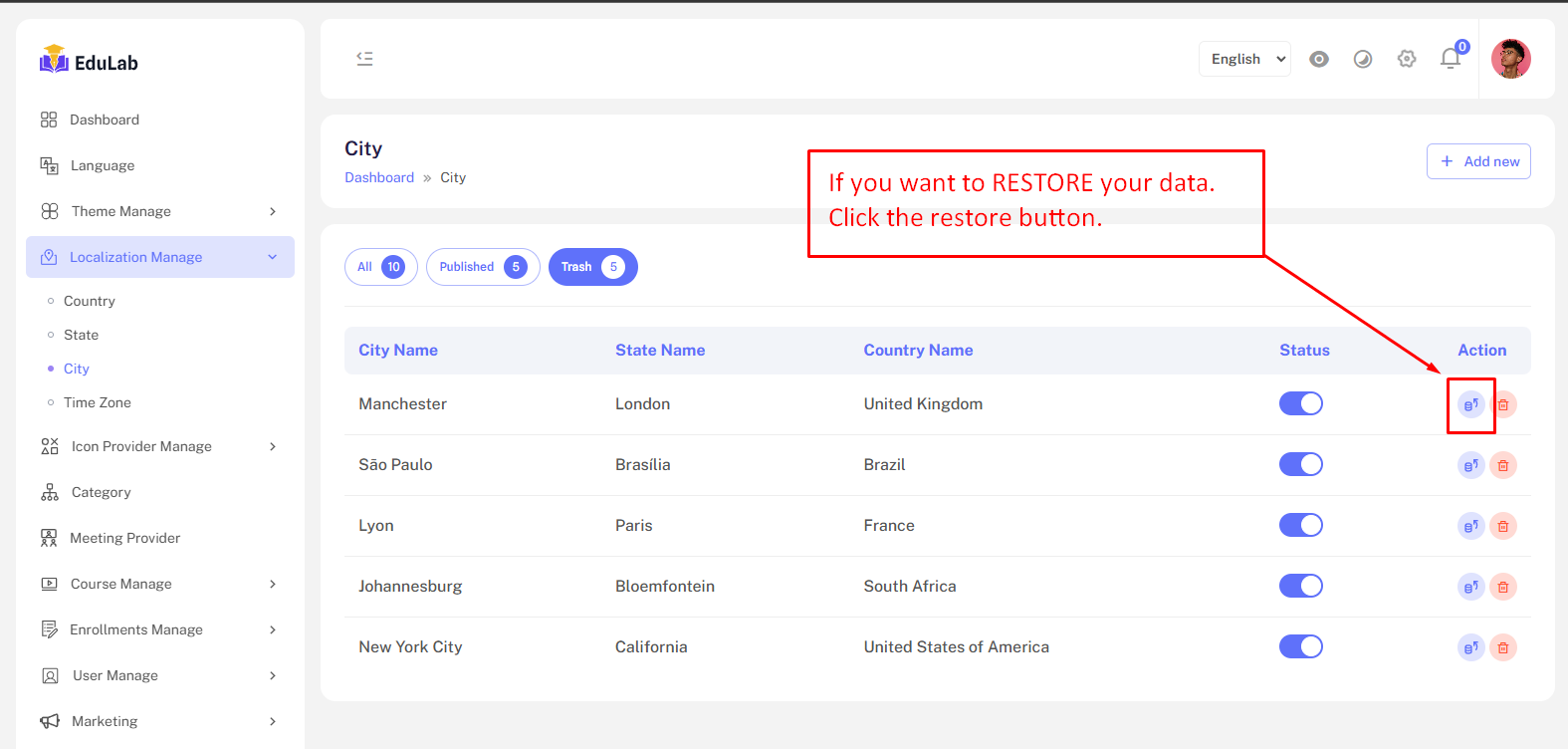Open the notifications bell
This screenshot has height=749, width=1568.
click(x=1451, y=59)
